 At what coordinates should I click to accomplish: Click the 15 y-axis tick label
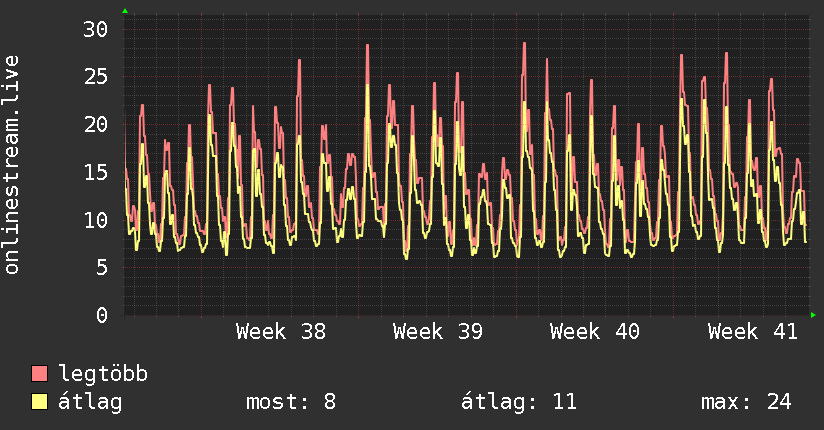point(96,172)
